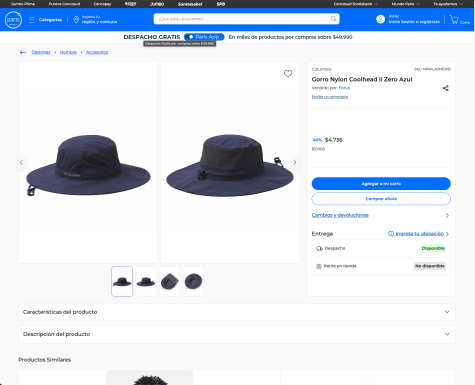Click the share product icon
475x385 pixels.
pos(446,88)
